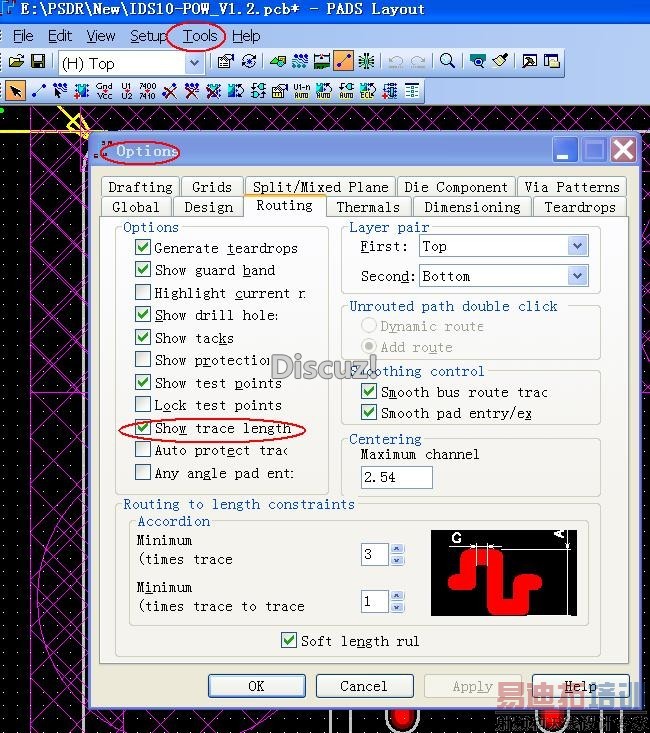Open the View menu
650x733 pixels.
pos(101,36)
